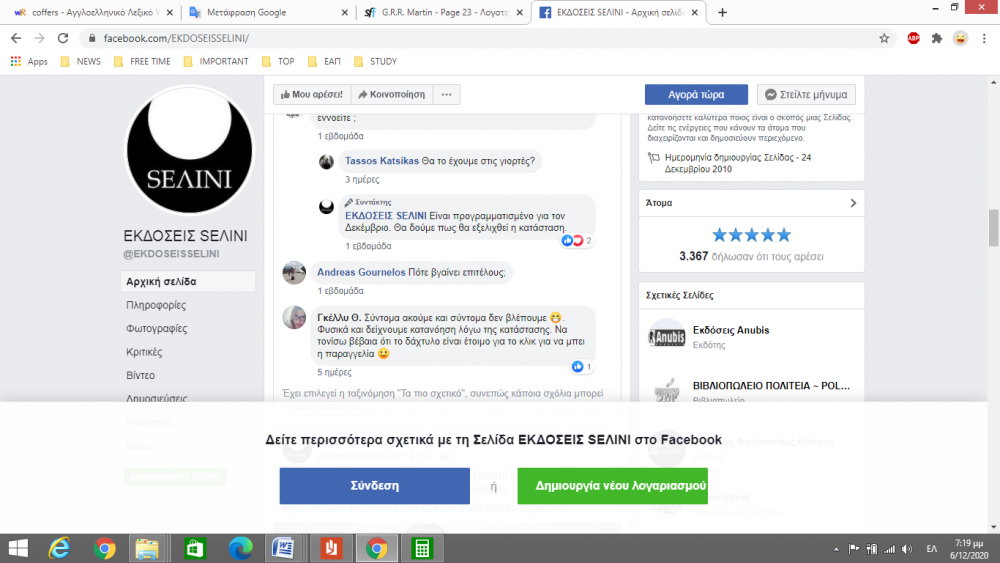Open the ΕΑΠ bookmarks folder
This screenshot has height=563, width=1000.
click(325, 61)
